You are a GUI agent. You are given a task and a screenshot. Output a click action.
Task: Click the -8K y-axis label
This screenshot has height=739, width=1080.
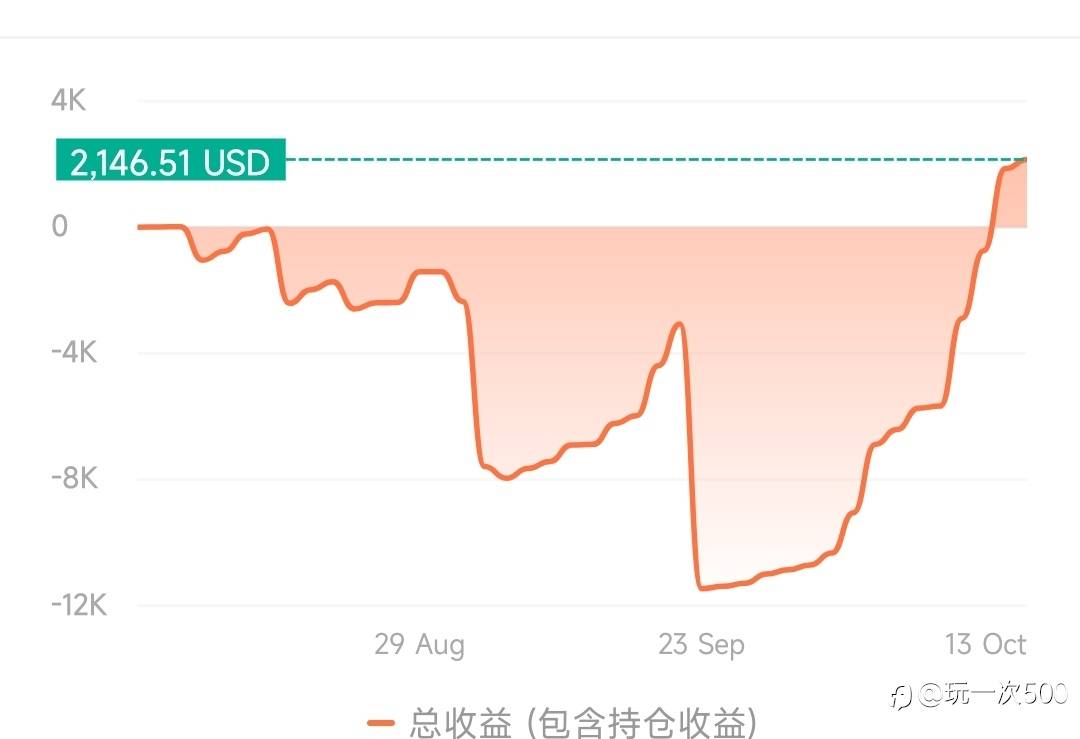click(x=74, y=479)
